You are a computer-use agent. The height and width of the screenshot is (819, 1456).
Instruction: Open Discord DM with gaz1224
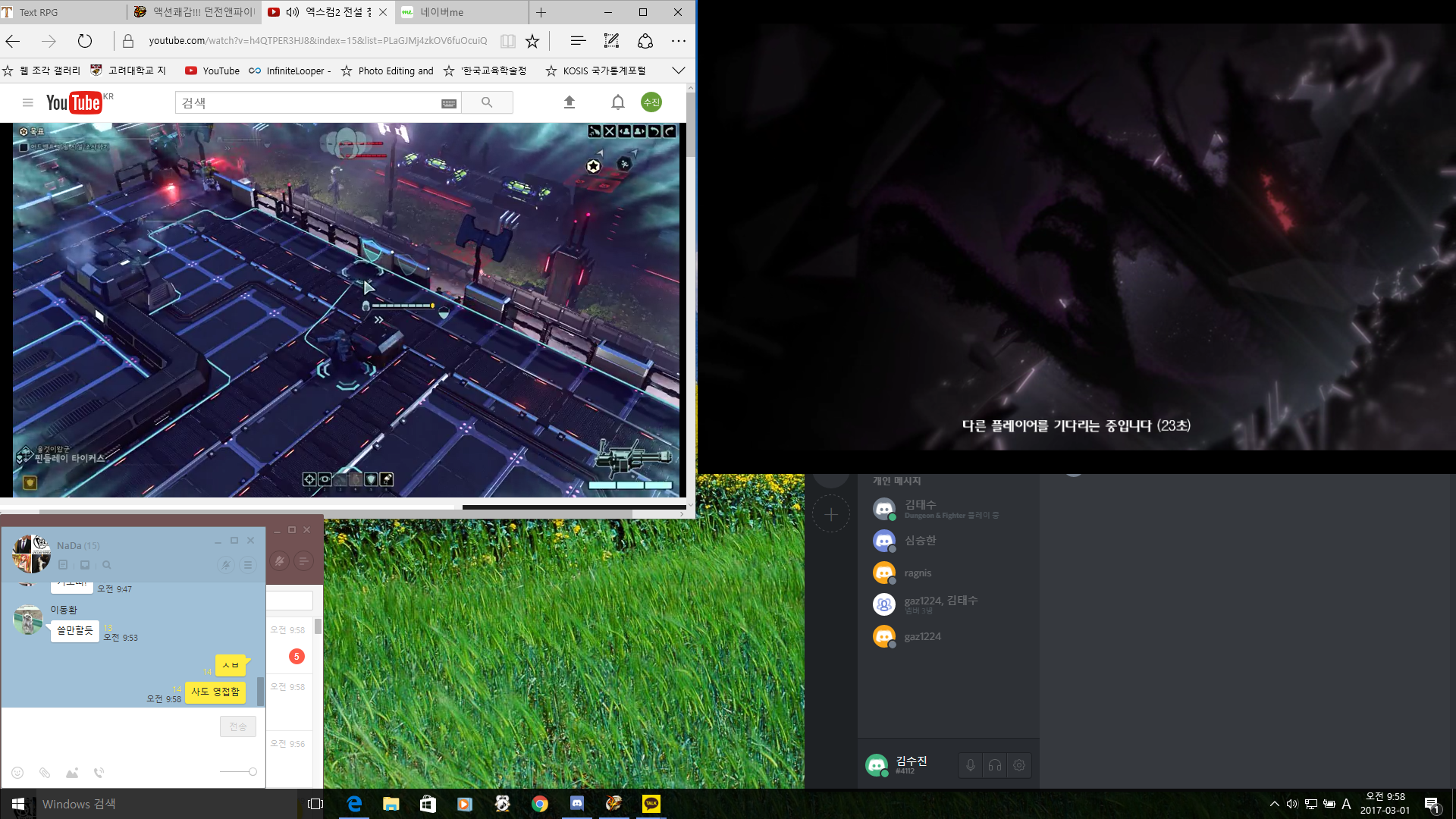coord(948,636)
